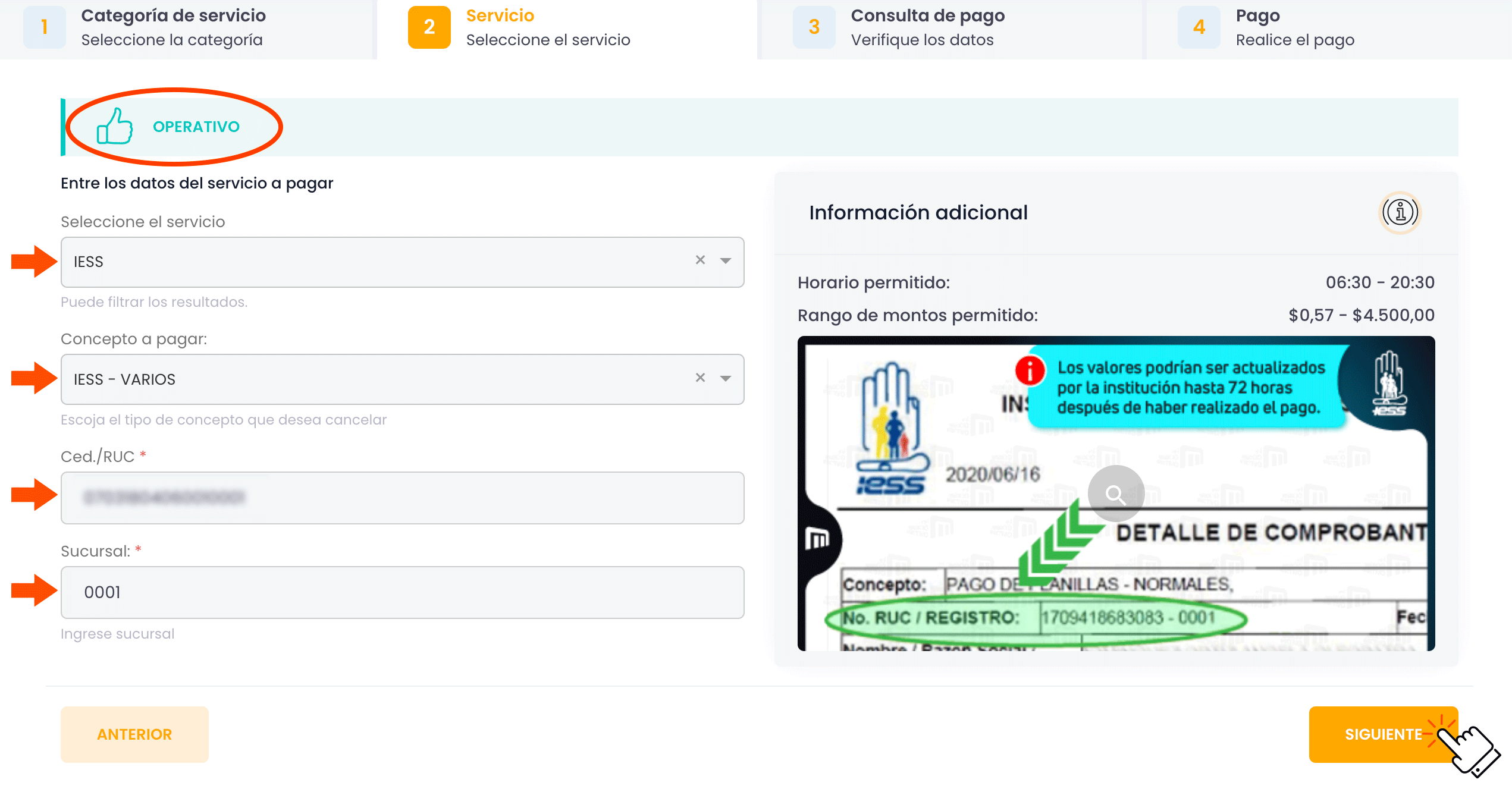Click the info icon in Información adicional
The image size is (1512, 792).
click(x=1400, y=212)
